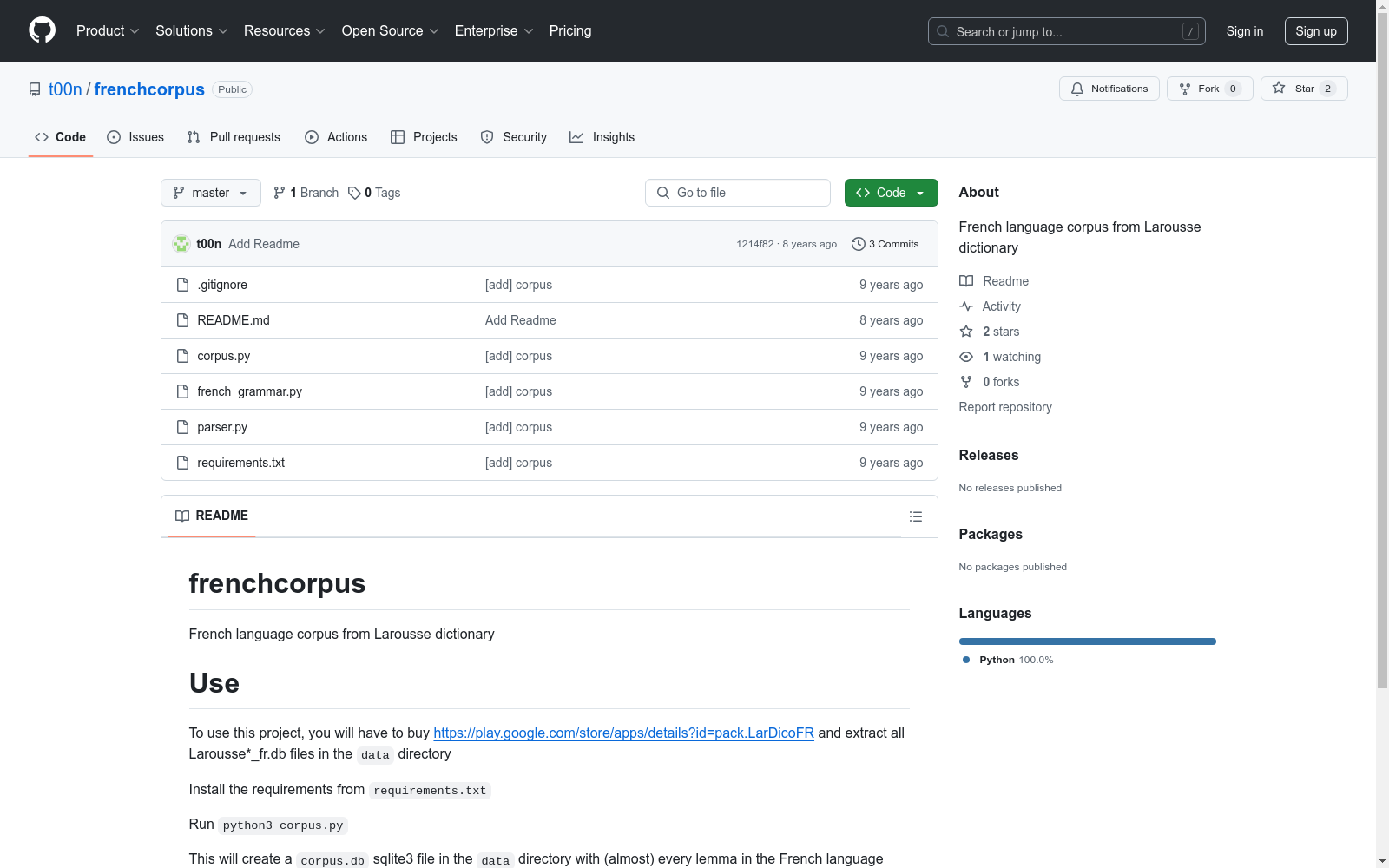Open the Security tab
Image resolution: width=1389 pixels, height=868 pixels.
[x=514, y=137]
